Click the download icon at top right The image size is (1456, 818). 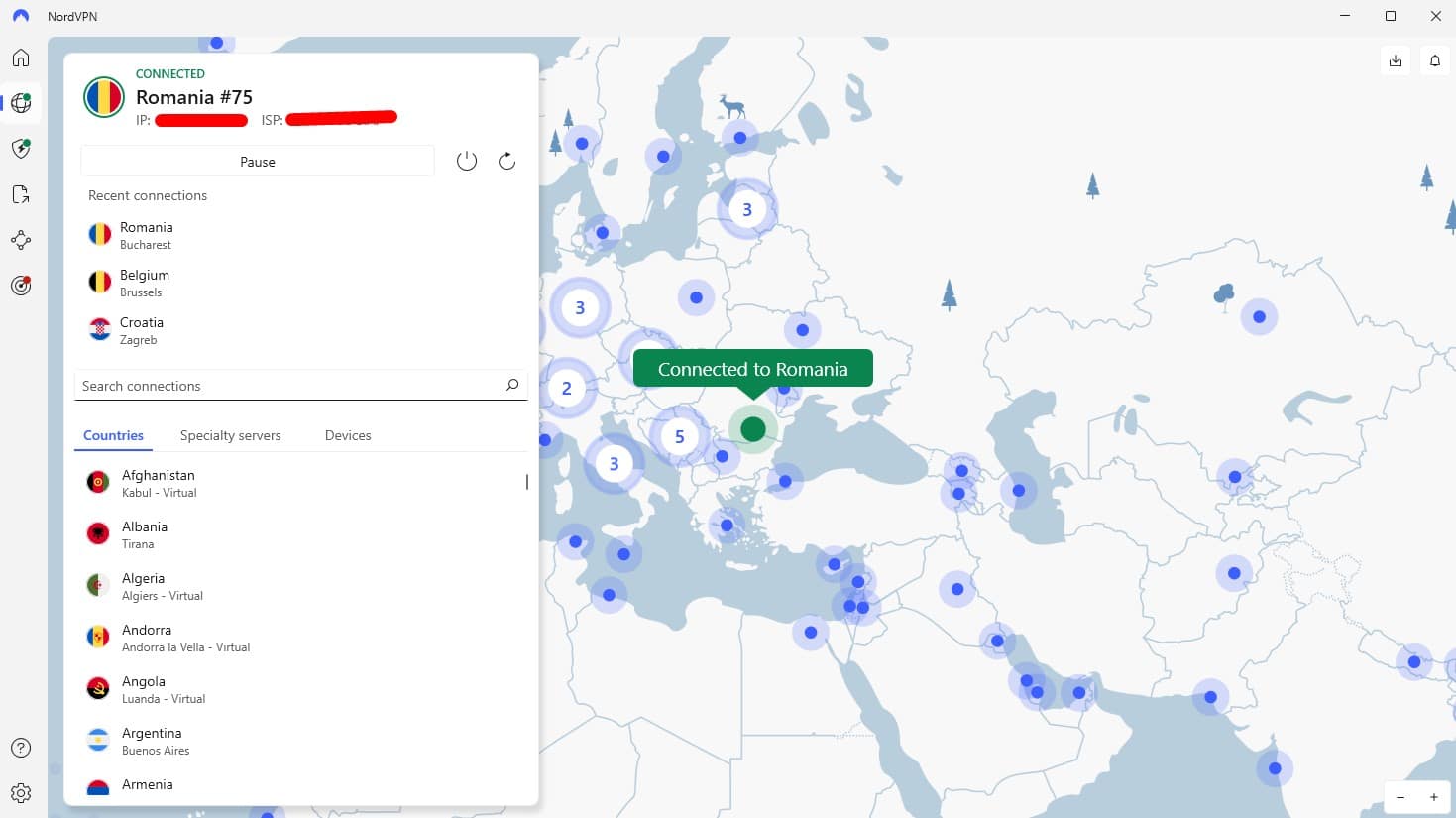click(1396, 61)
